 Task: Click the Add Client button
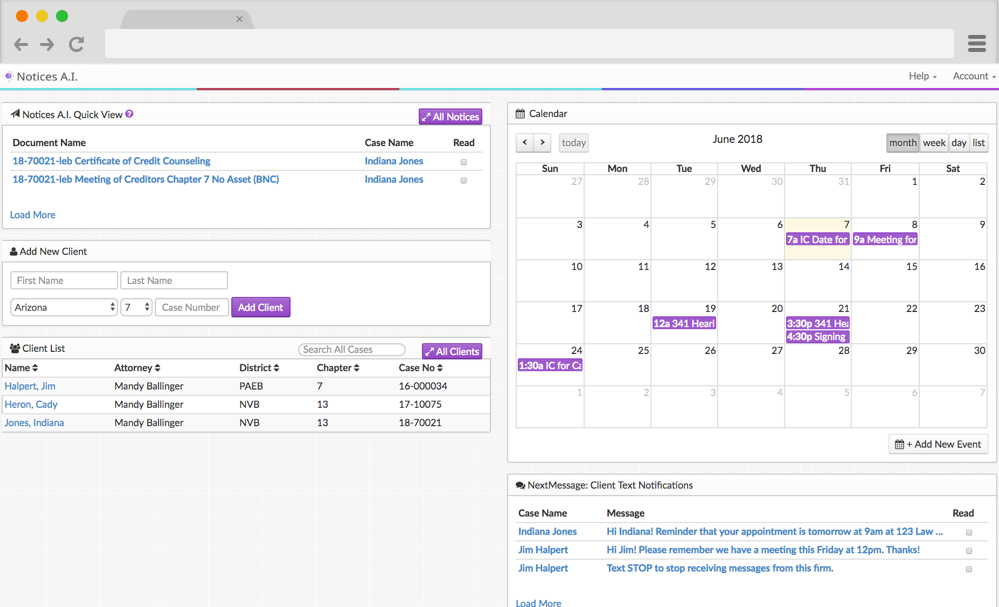pyautogui.click(x=261, y=307)
